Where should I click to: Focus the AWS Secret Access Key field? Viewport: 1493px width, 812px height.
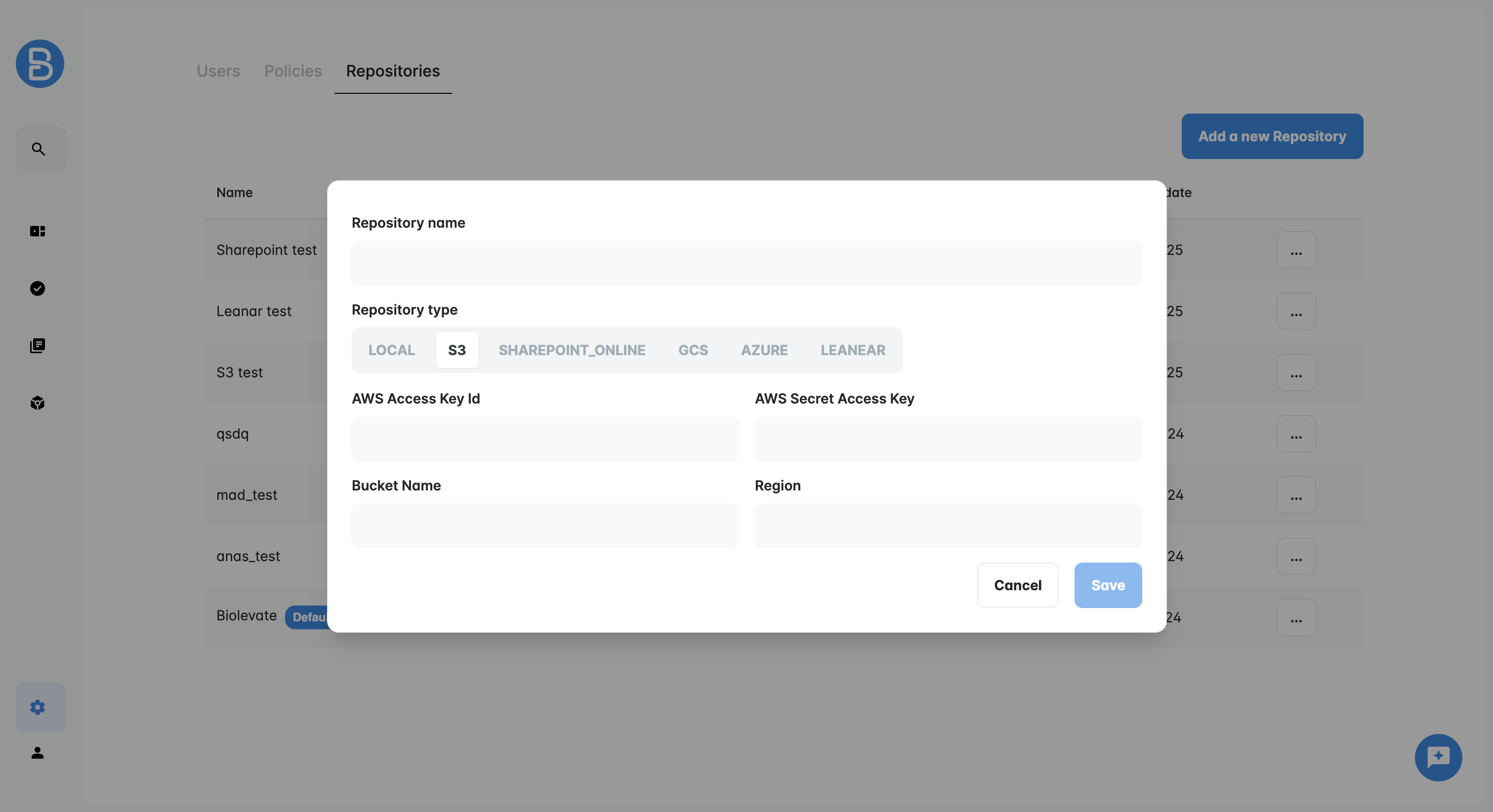[948, 439]
